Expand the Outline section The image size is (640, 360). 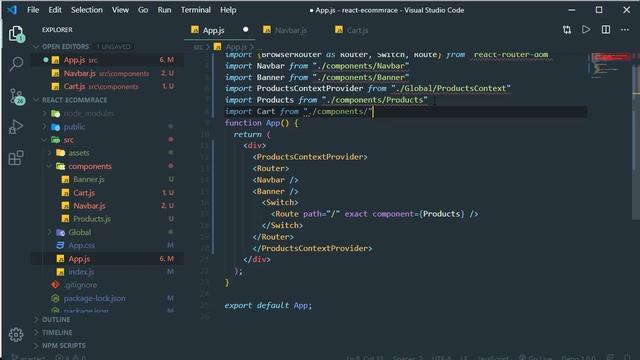[x=56, y=320]
